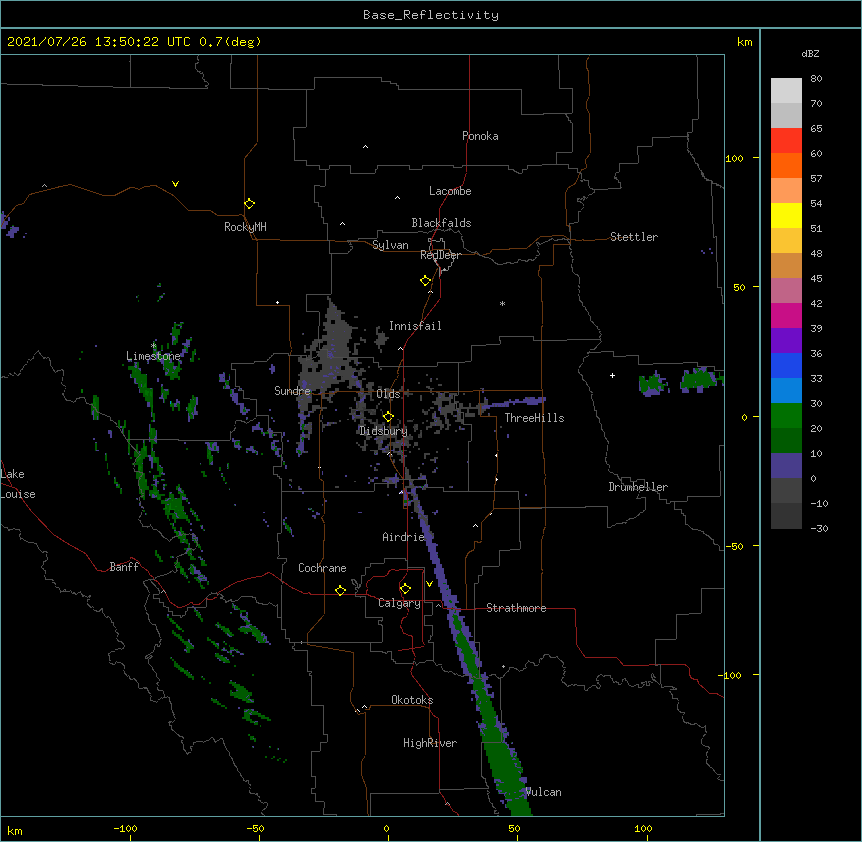This screenshot has height=842, width=862.
Task: Click the 80 value at legend top
Action: (816, 79)
